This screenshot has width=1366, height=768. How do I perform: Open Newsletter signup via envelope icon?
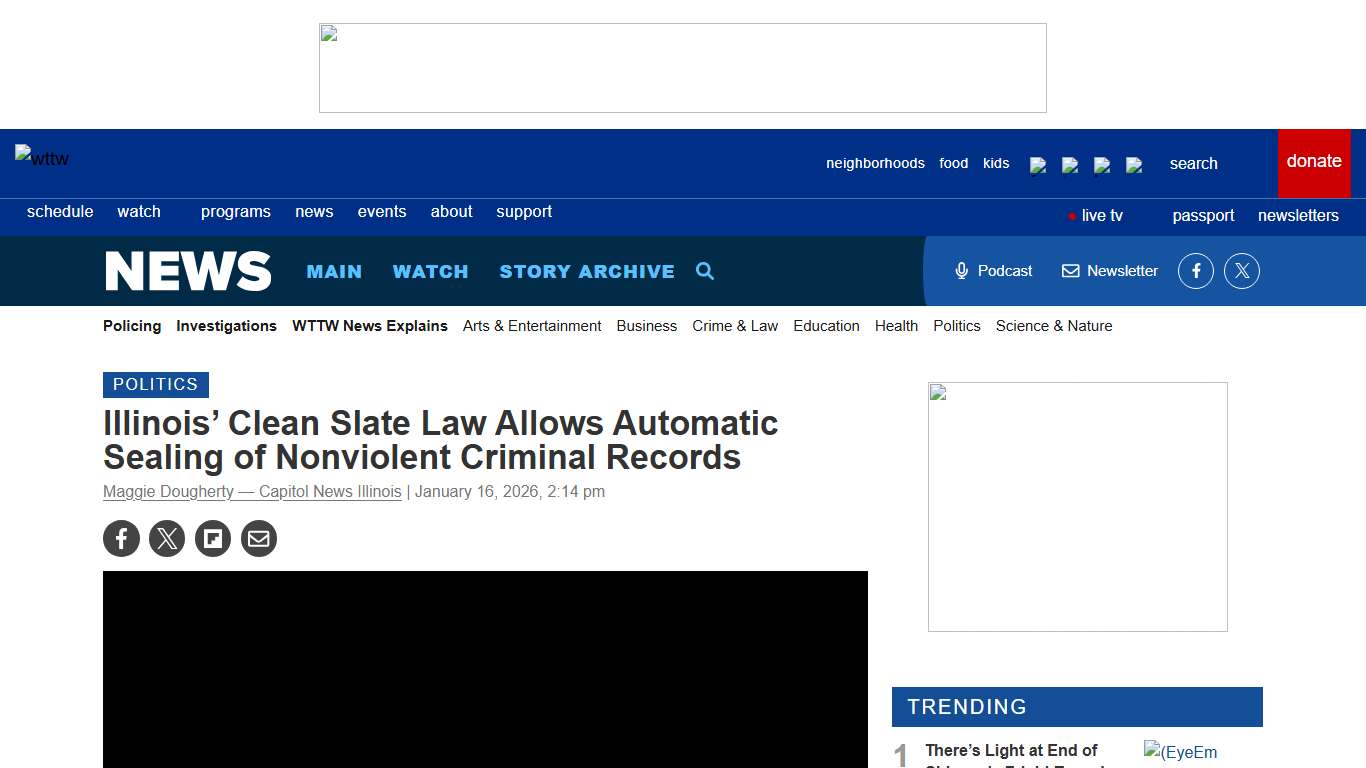[x=1110, y=270]
